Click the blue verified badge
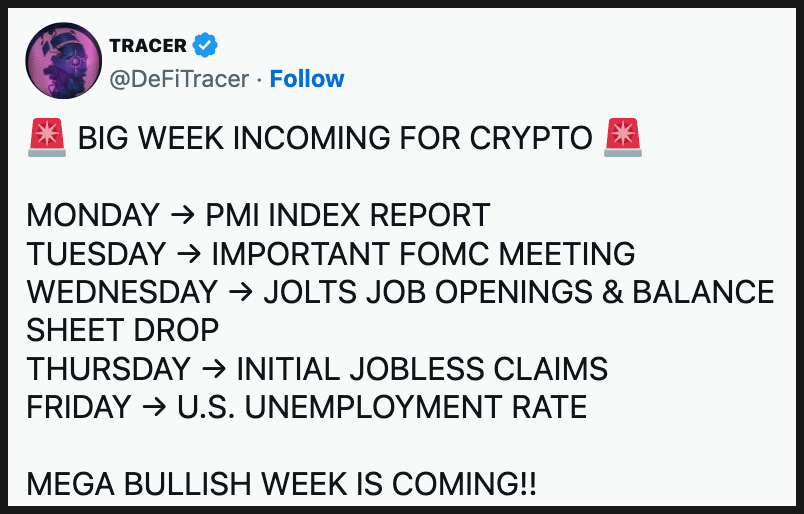Viewport: 804px width, 514px height. [206, 45]
